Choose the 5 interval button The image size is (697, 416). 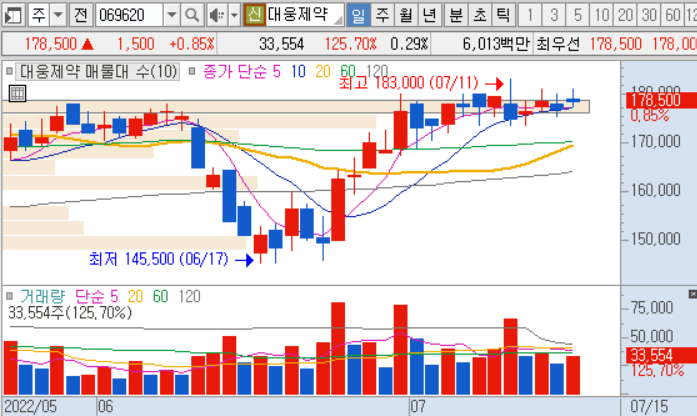(x=577, y=15)
